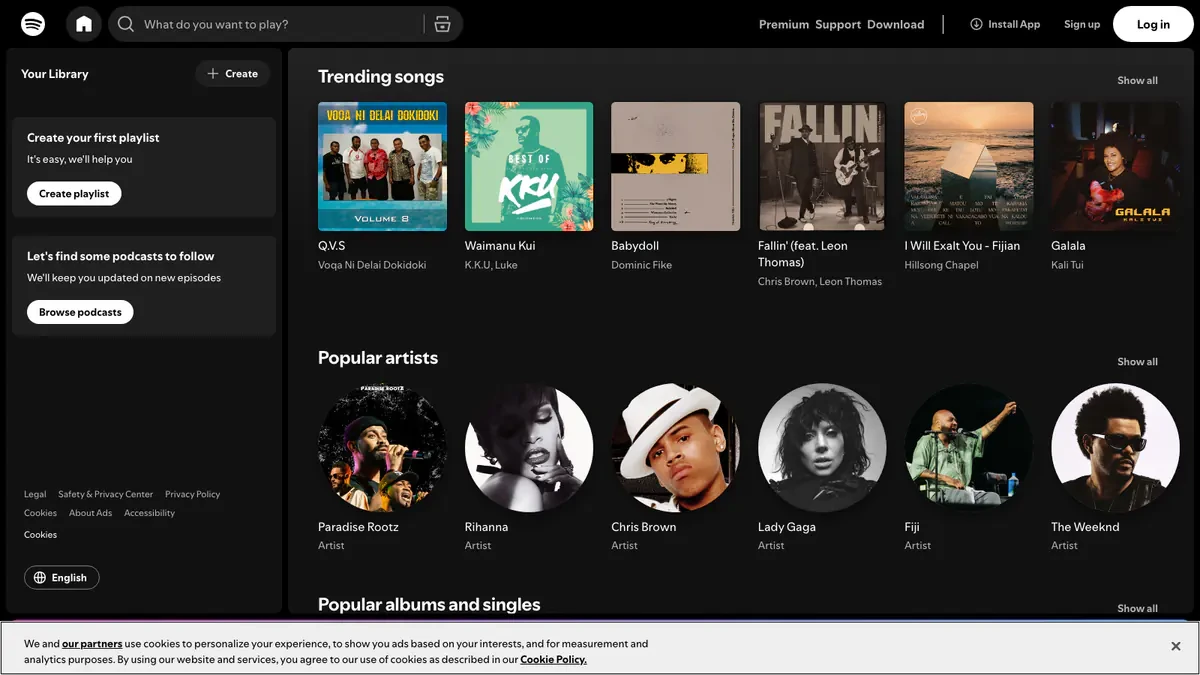Click the Voqa Ni Delai Dokidoki artist name
The height and width of the screenshot is (675, 1200).
pyautogui.click(x=372, y=265)
